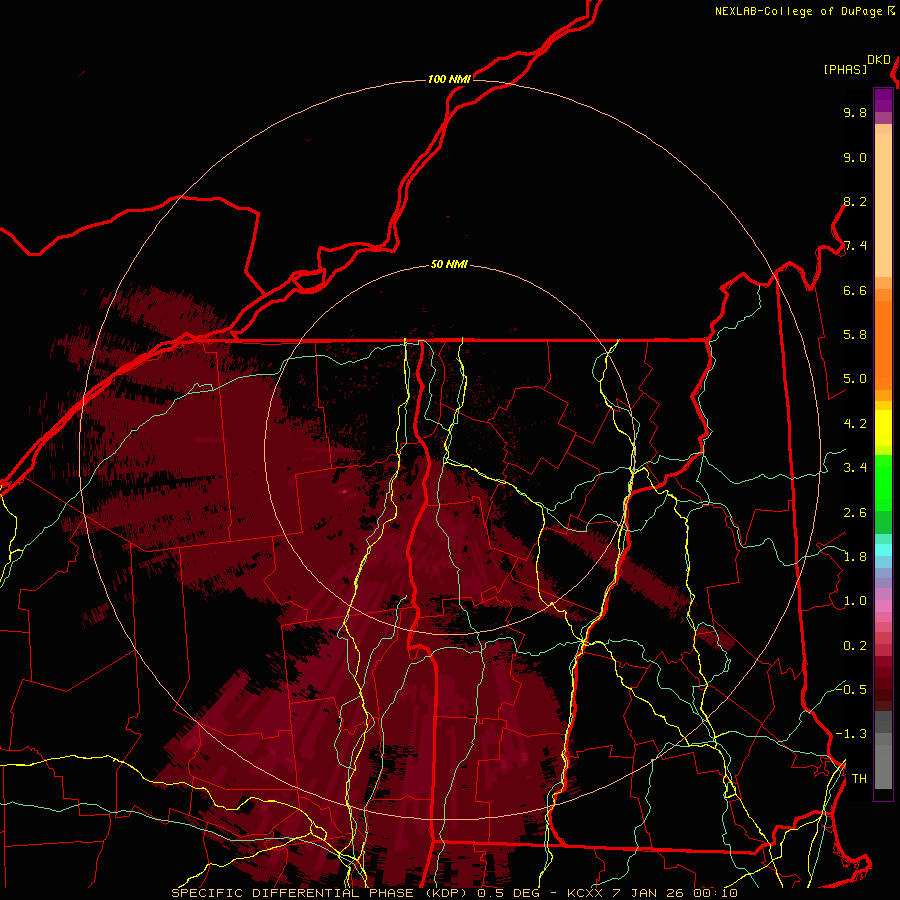Click the 2.6 scale value
Image resolution: width=900 pixels, height=900 pixels.
tap(855, 513)
